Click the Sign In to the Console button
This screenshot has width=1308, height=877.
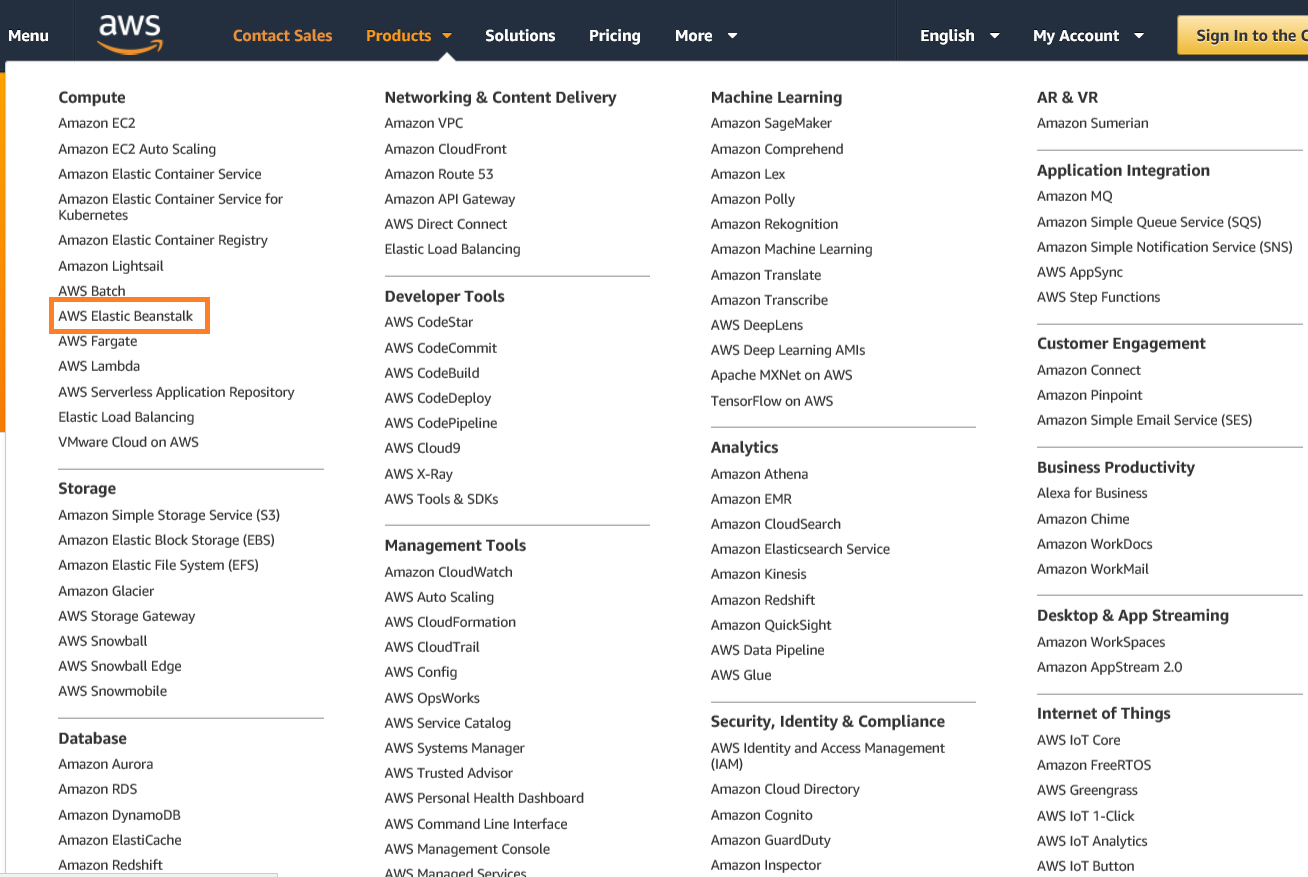(x=1250, y=34)
